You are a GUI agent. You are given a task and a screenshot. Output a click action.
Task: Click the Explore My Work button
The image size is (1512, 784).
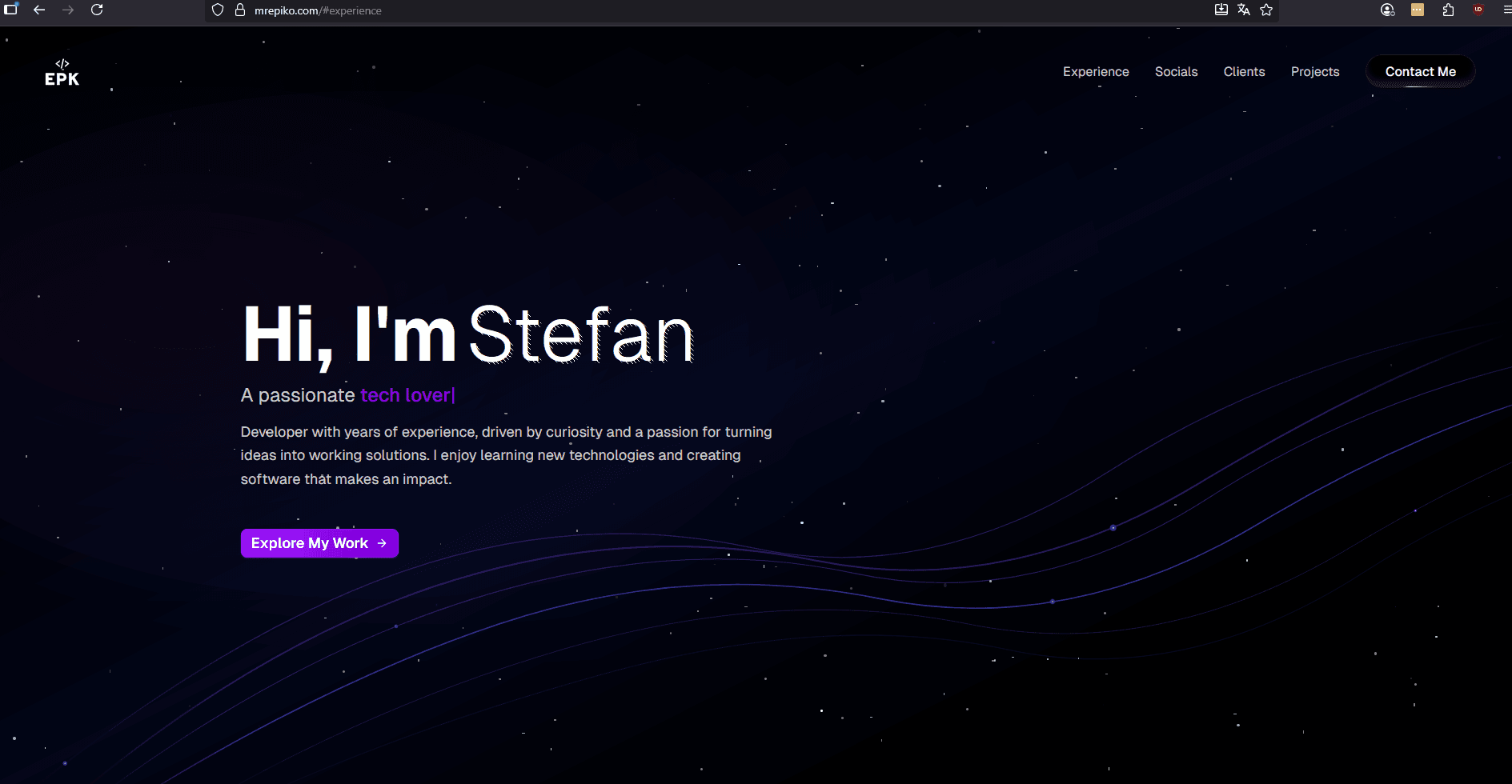(319, 543)
